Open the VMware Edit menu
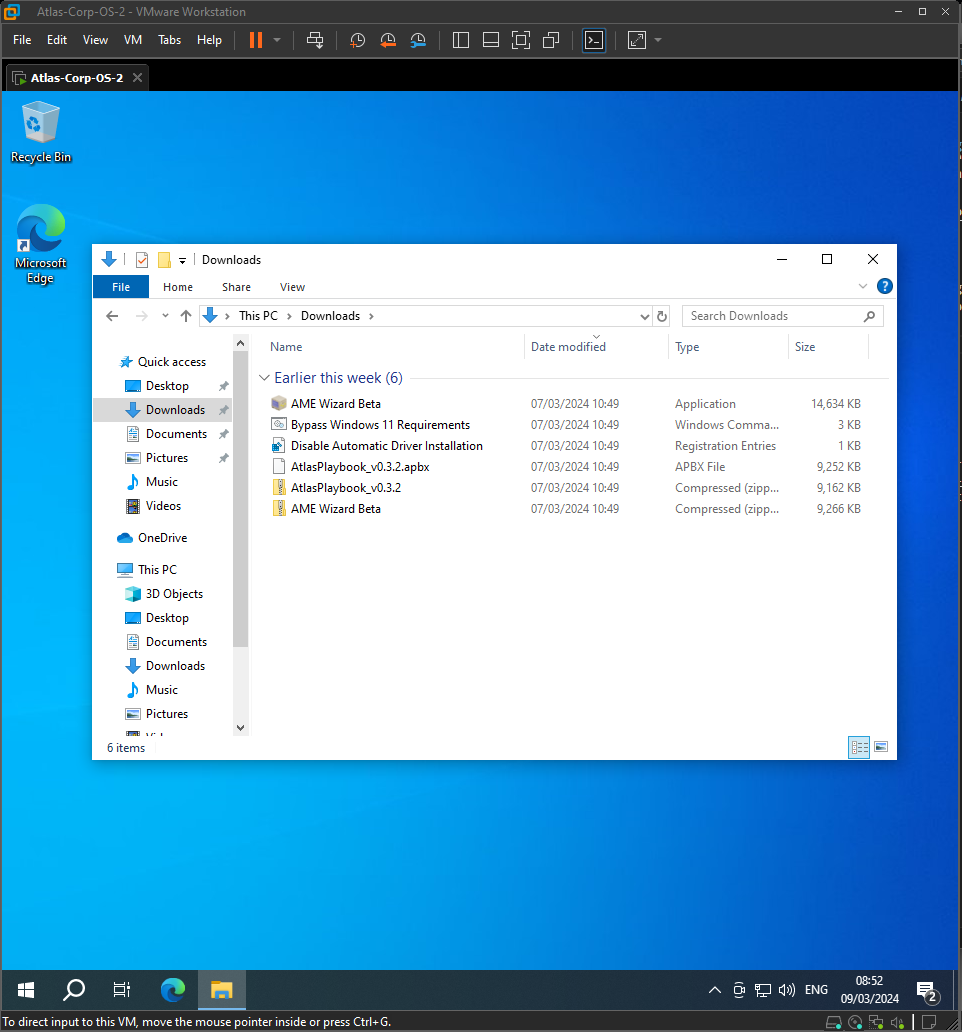The image size is (962, 1032). pos(57,40)
